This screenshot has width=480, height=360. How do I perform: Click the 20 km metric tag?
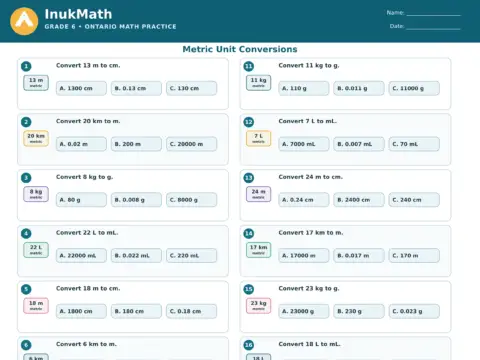pyautogui.click(x=36, y=138)
